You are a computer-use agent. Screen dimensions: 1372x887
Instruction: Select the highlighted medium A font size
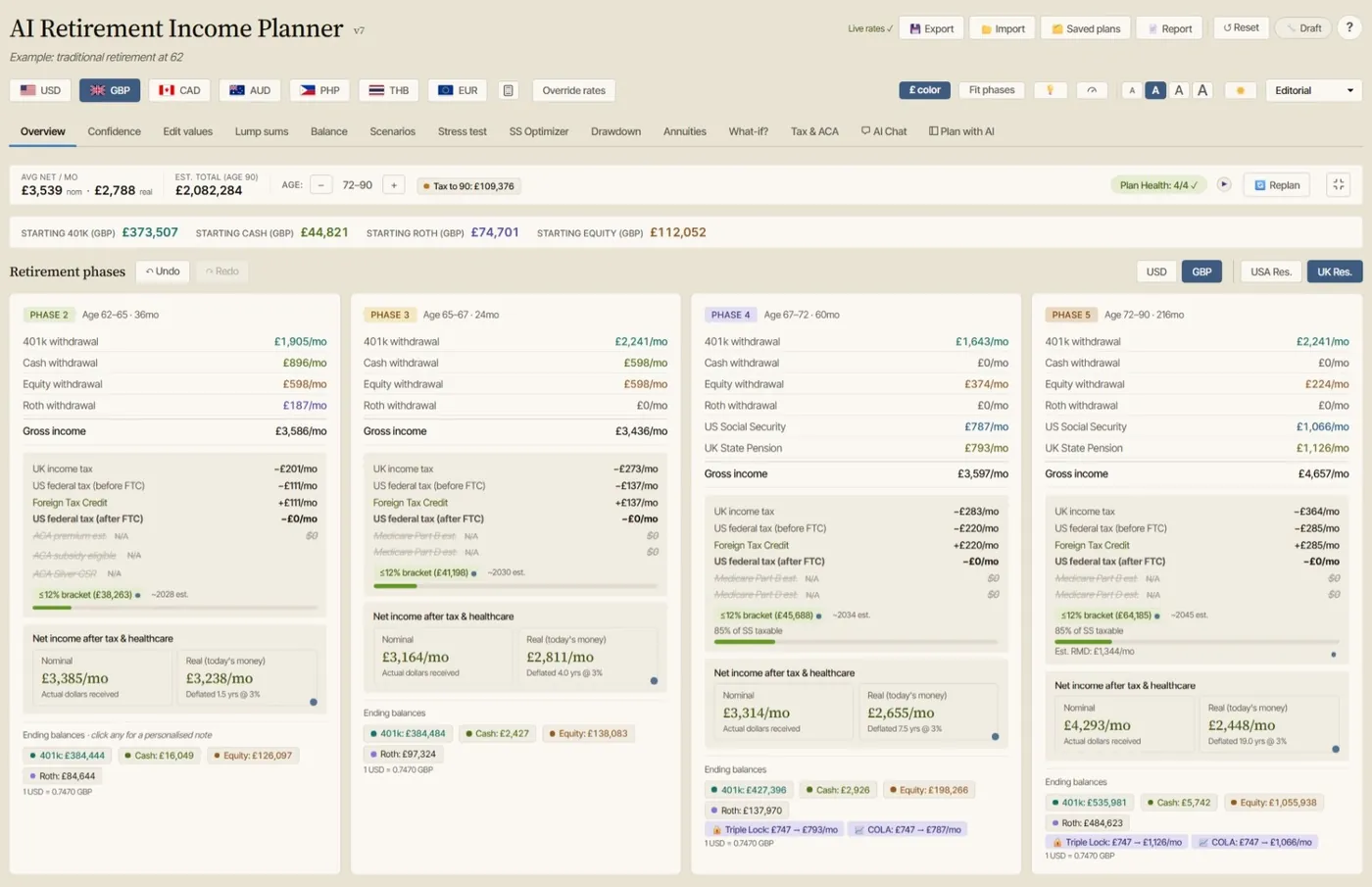pyautogui.click(x=1155, y=90)
